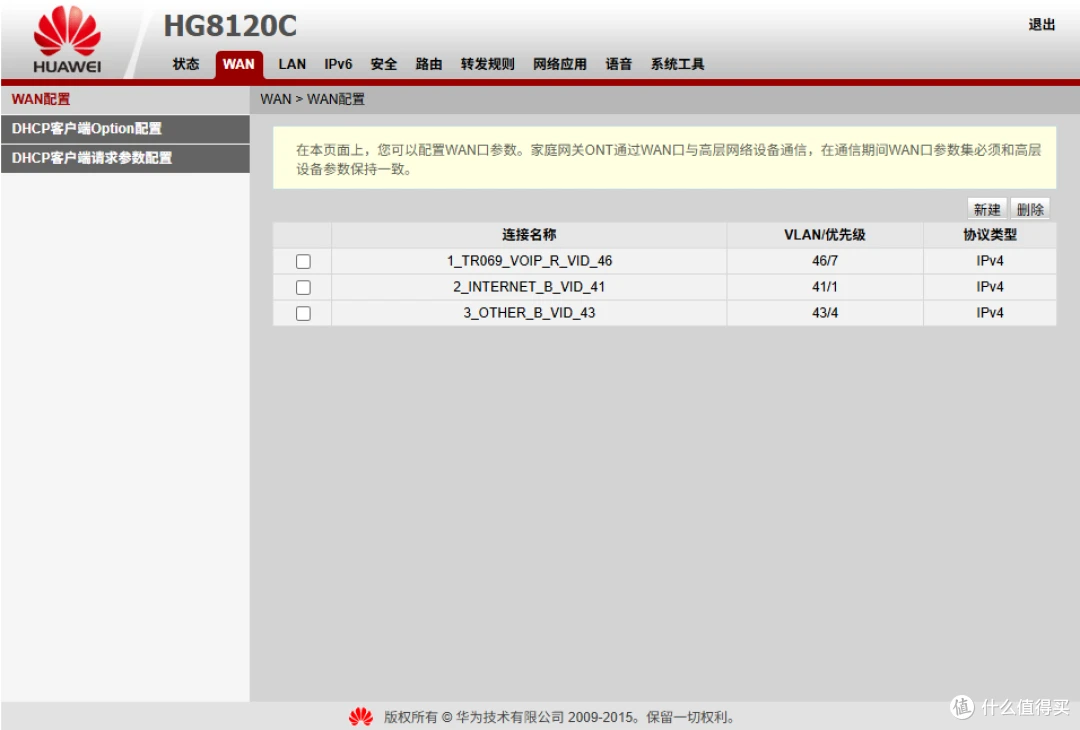Viewport: 1080px width, 730px height.
Task: Open the 路由 routing tab
Action: tap(428, 64)
